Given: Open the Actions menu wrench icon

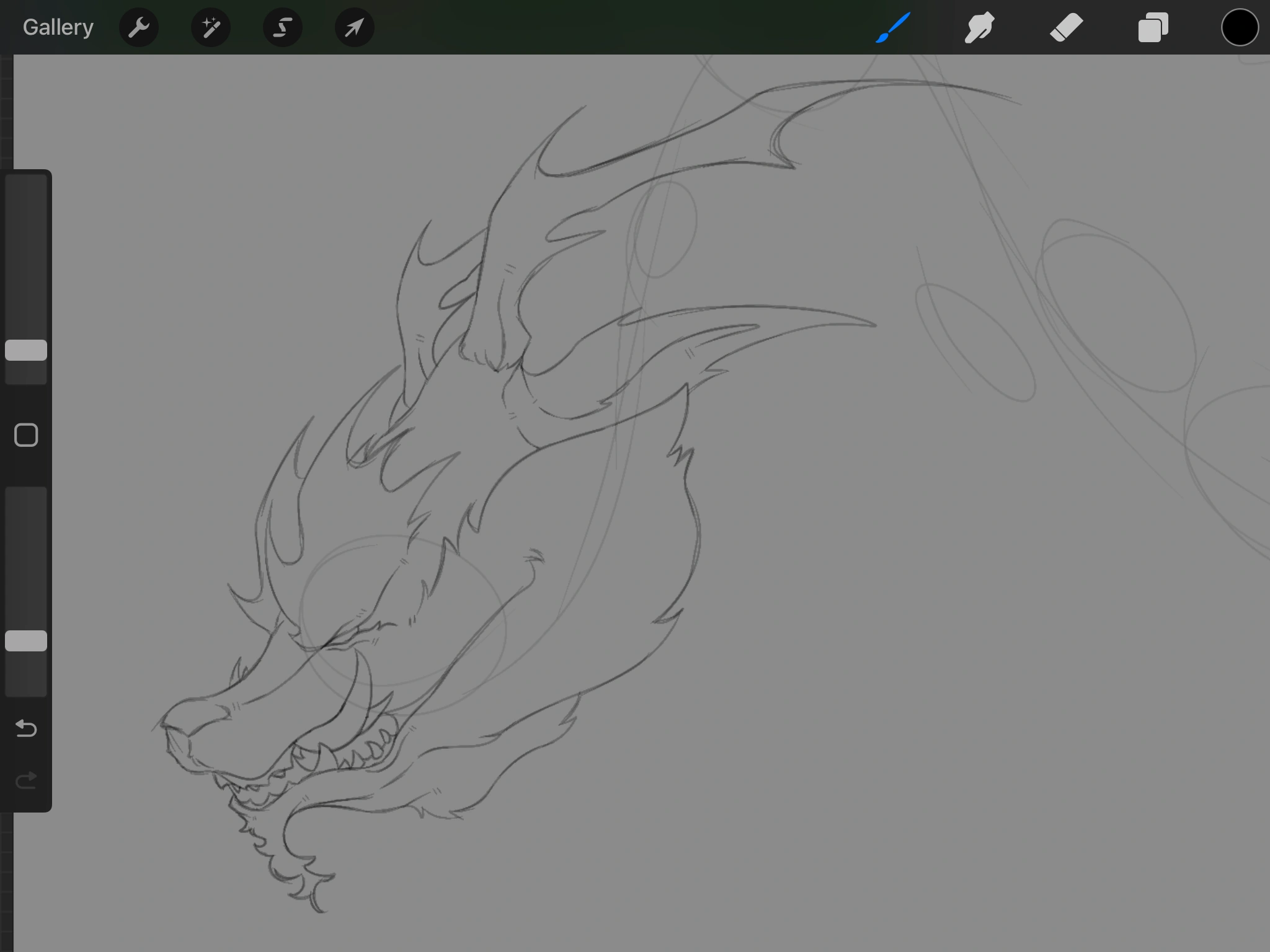Looking at the screenshot, I should point(139,27).
